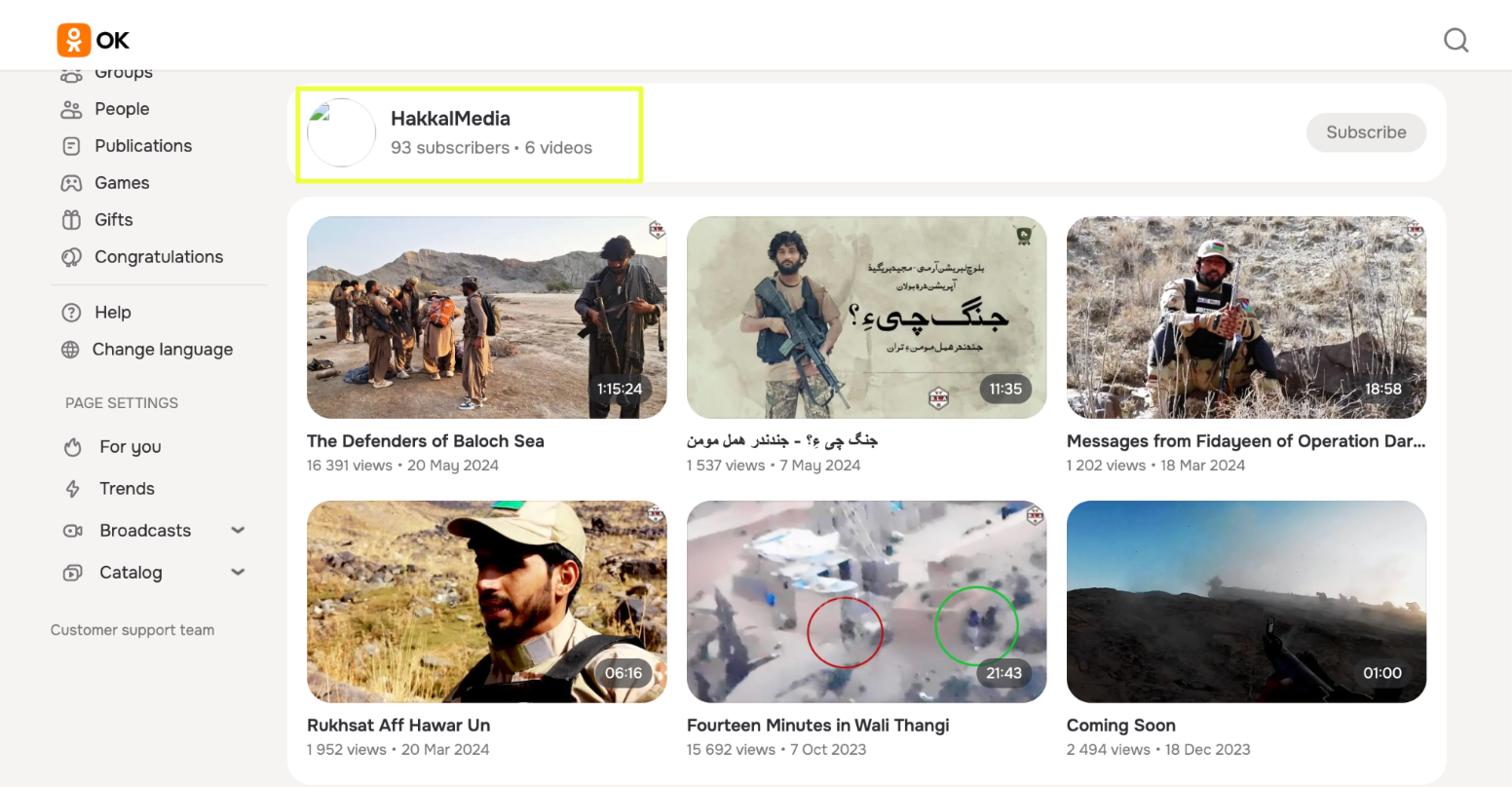Image resolution: width=1512 pixels, height=787 pixels.
Task: Open the Customer support team link
Action: [132, 630]
